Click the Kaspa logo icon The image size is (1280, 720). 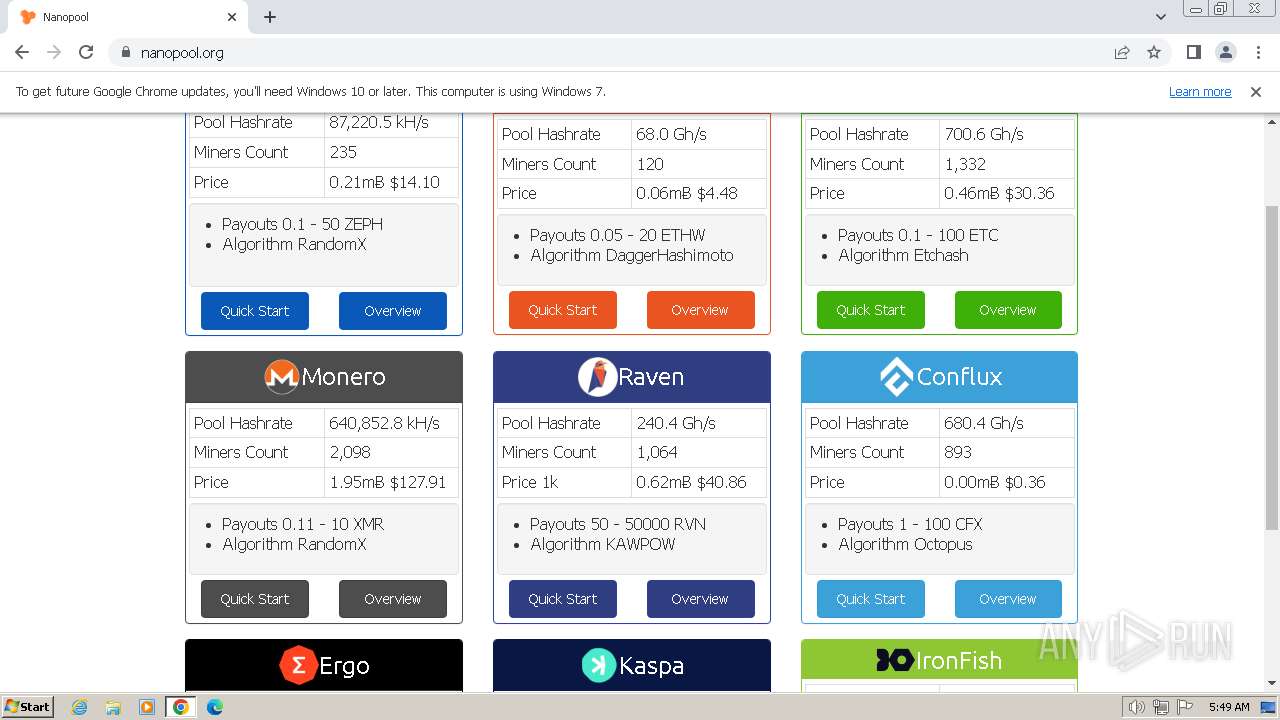[598, 665]
